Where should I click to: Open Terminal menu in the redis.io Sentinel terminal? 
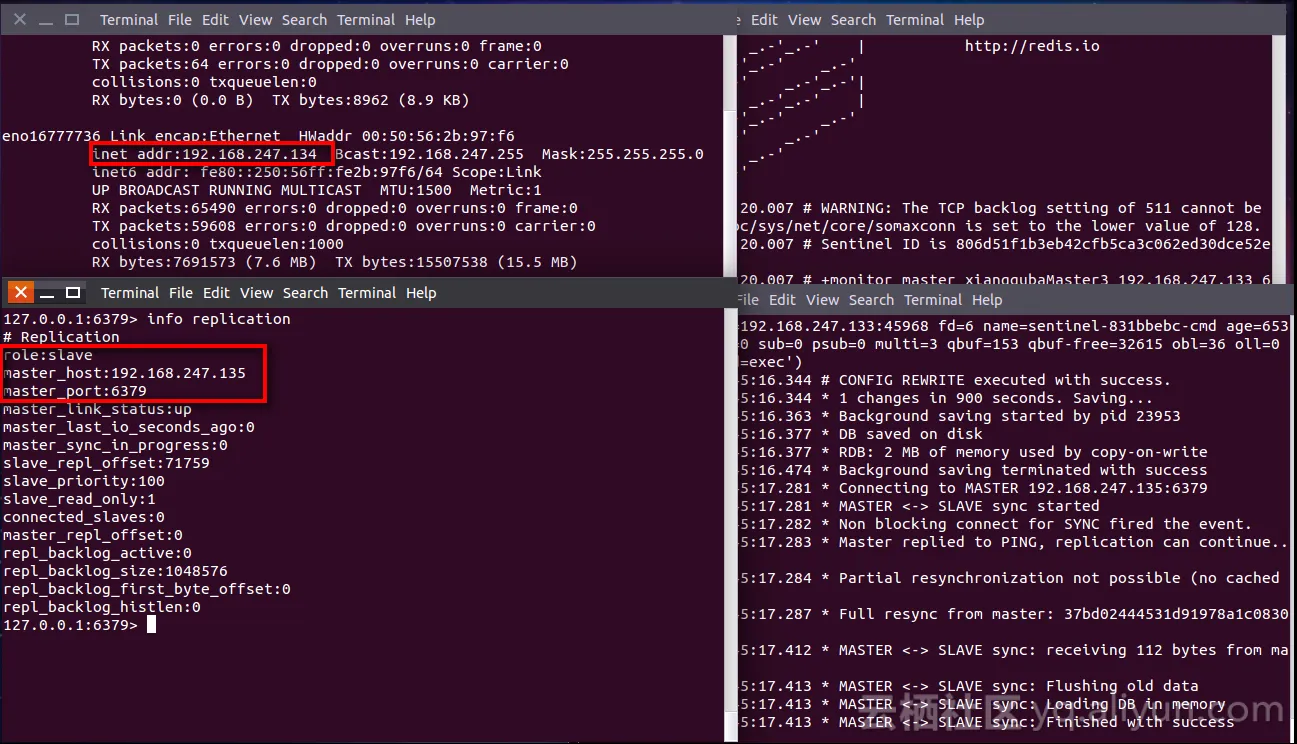click(x=915, y=20)
